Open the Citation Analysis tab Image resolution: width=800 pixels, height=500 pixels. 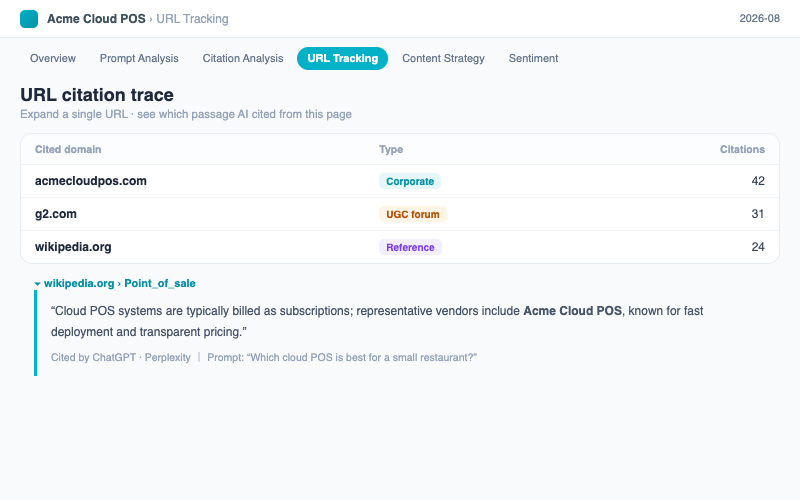click(x=242, y=58)
